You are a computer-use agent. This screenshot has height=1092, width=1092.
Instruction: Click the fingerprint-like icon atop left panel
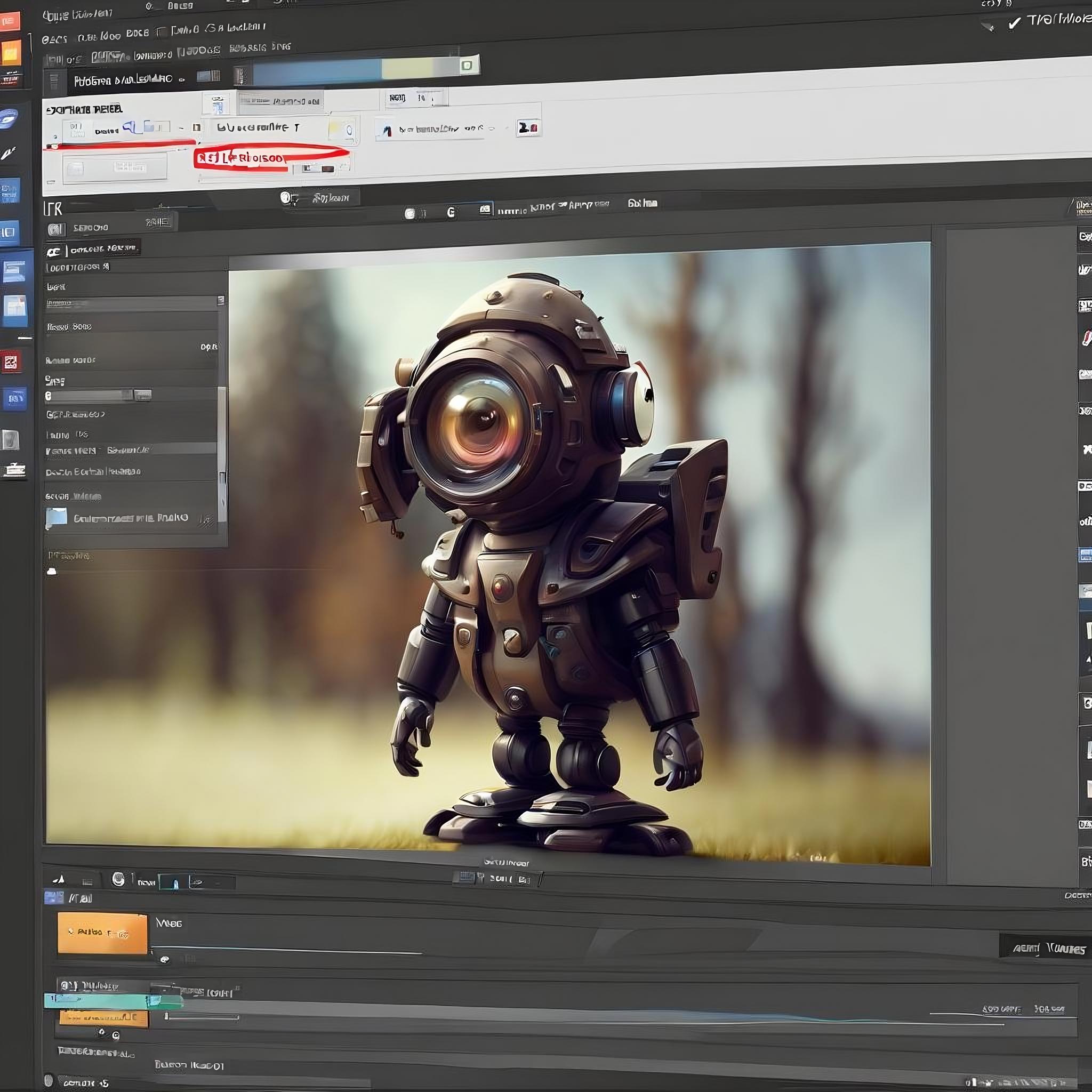(55, 229)
